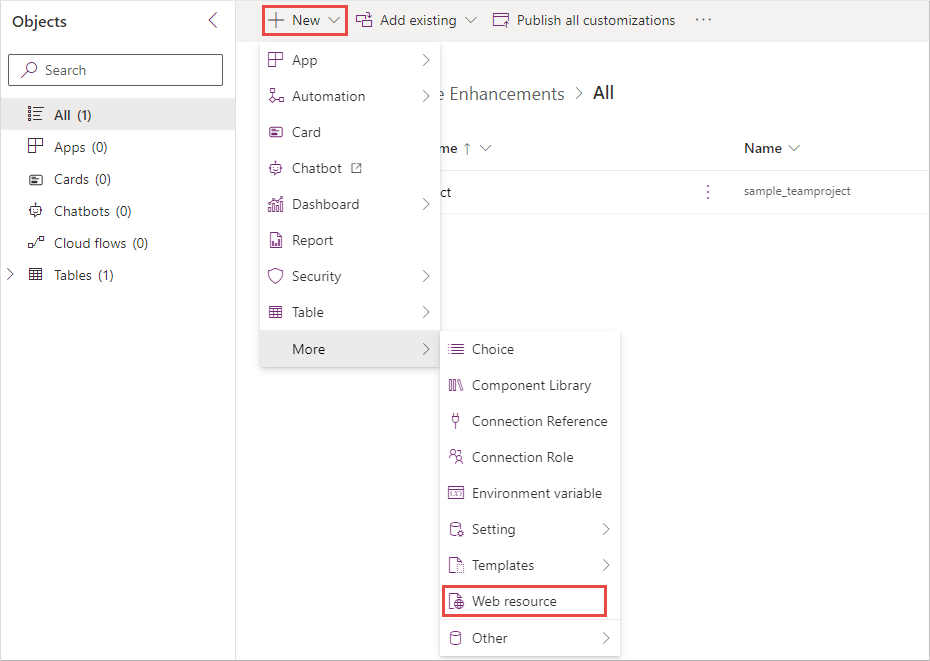Expand the Table submenu arrow

tap(426, 312)
